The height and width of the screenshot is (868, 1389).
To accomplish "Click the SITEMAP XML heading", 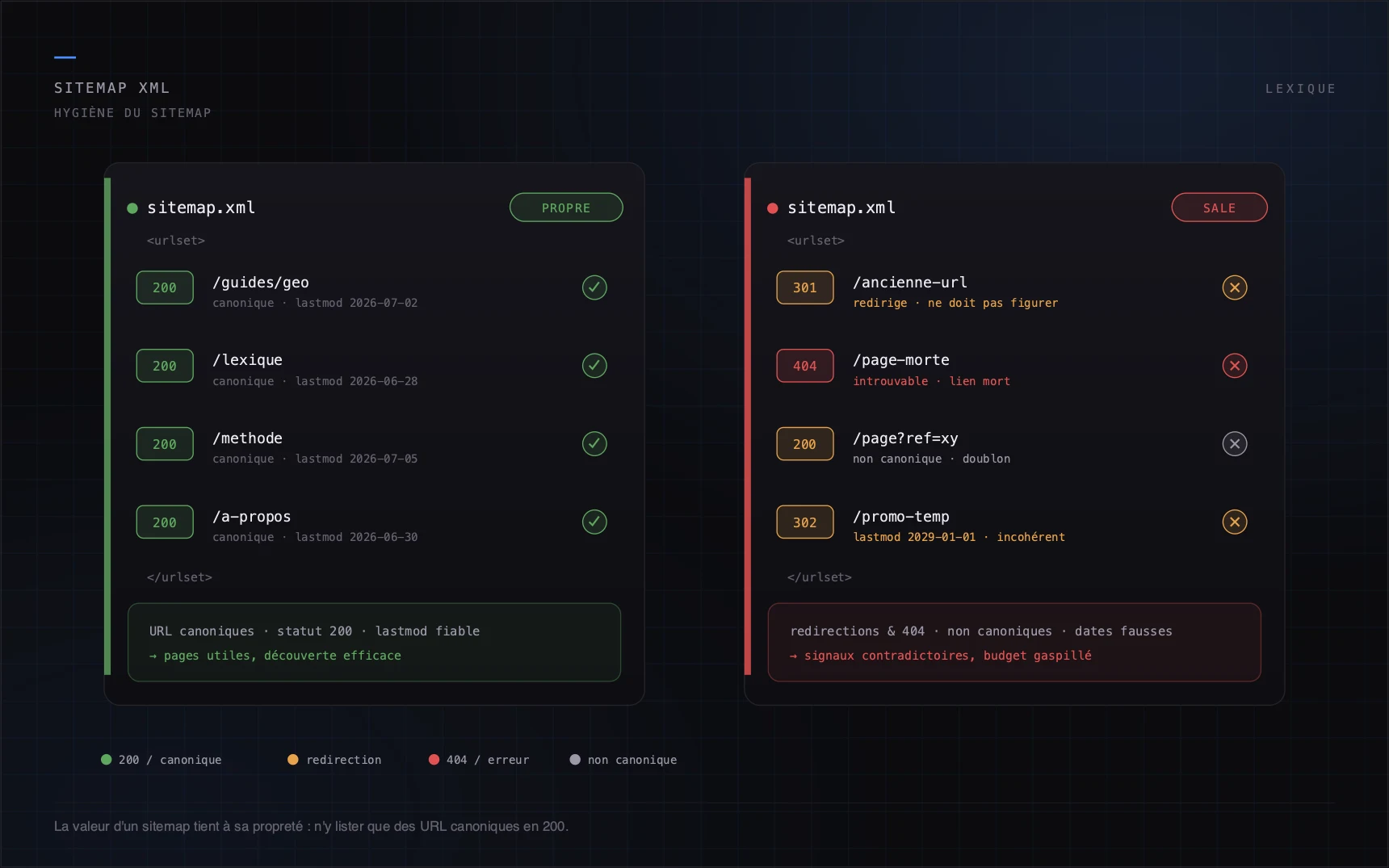I will (x=112, y=88).
